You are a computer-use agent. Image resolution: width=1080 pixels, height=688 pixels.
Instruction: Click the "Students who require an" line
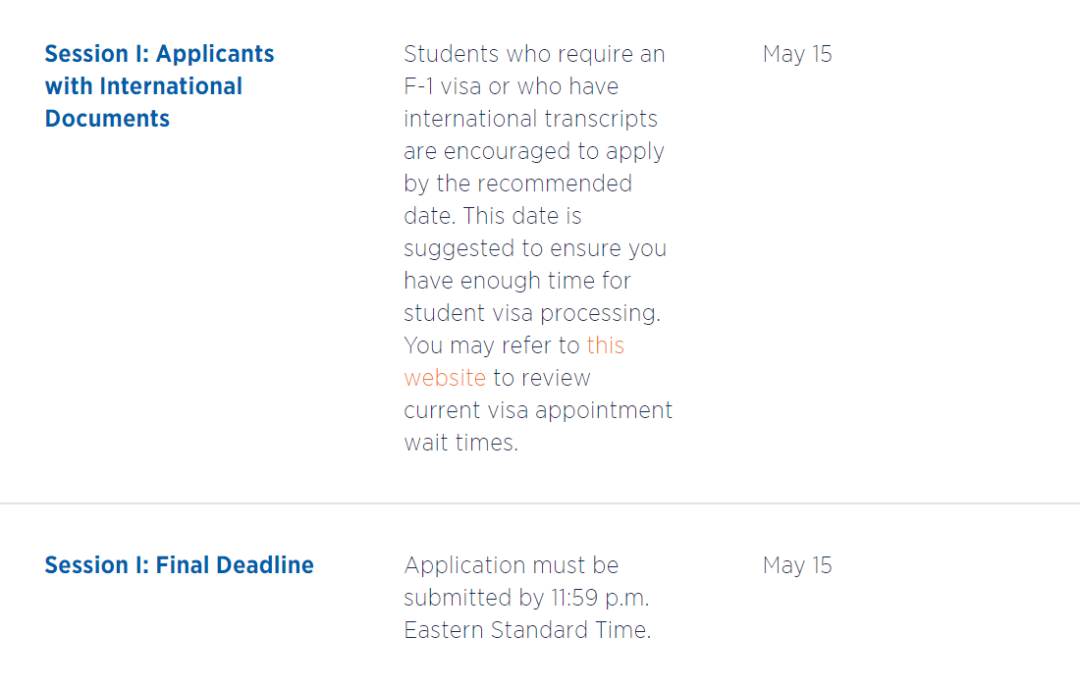coord(534,54)
